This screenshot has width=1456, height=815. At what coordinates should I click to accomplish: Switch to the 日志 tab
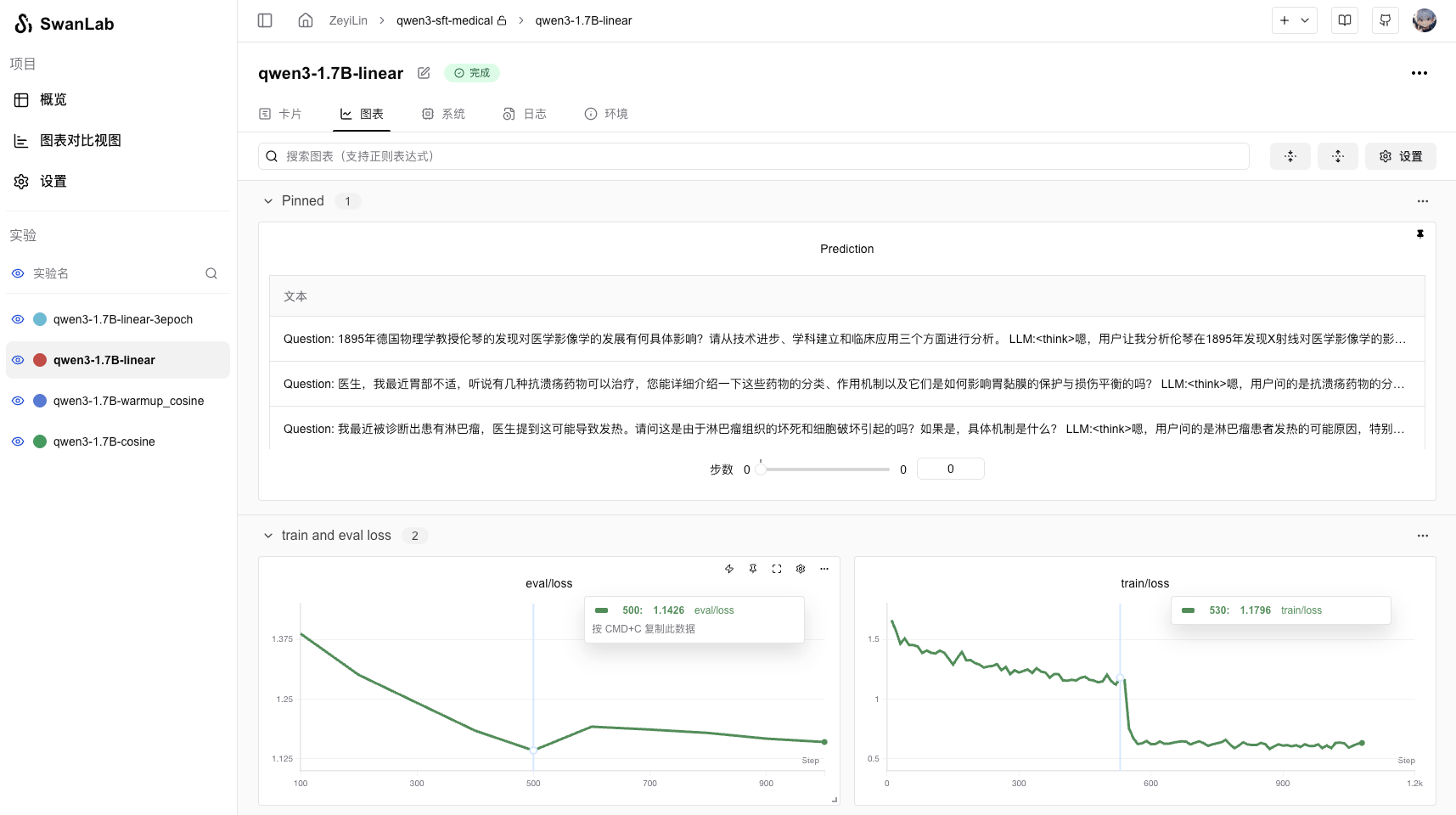pyautogui.click(x=525, y=114)
